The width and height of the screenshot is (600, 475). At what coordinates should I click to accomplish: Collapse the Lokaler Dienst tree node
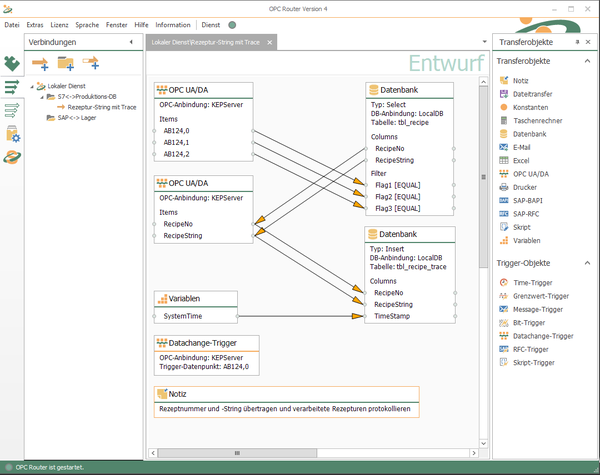point(32,87)
